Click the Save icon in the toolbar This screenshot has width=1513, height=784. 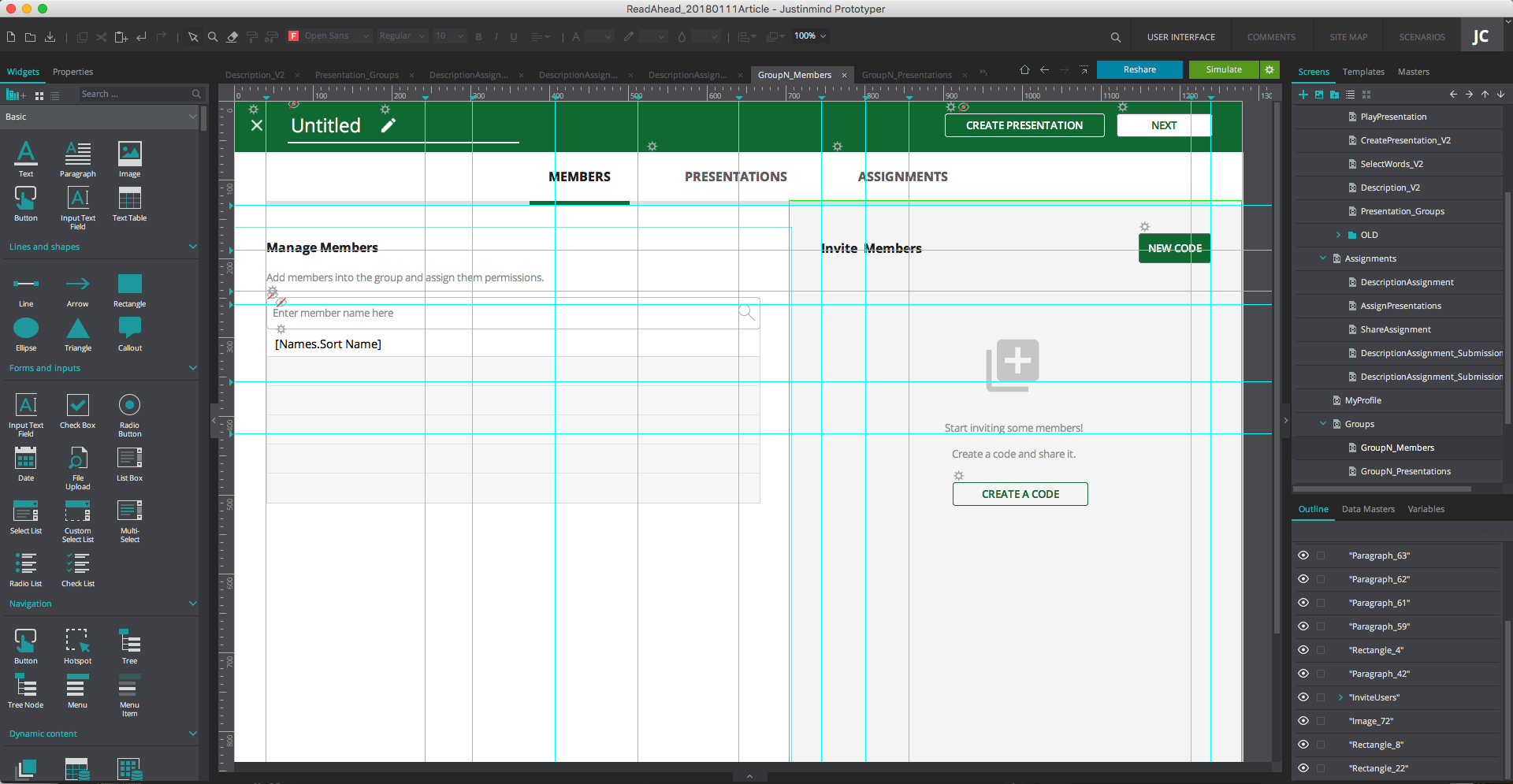coord(50,37)
